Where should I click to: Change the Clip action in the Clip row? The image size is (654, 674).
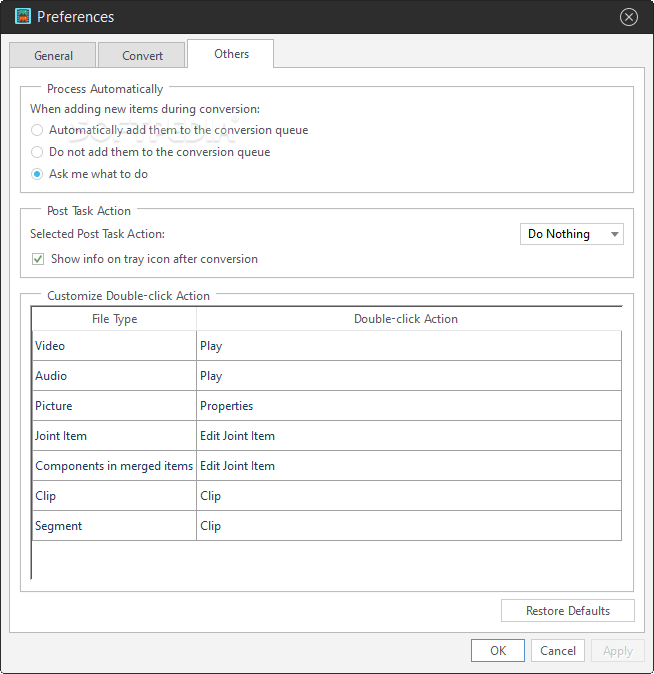(409, 496)
